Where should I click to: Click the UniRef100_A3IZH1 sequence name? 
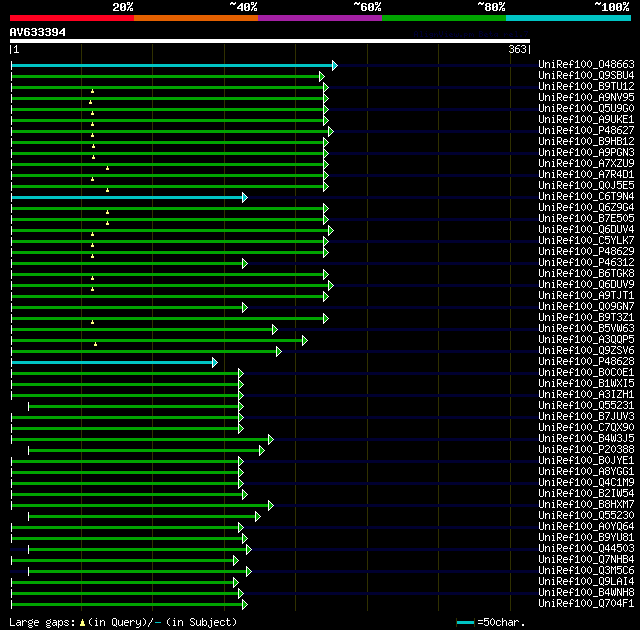[x=586, y=394]
